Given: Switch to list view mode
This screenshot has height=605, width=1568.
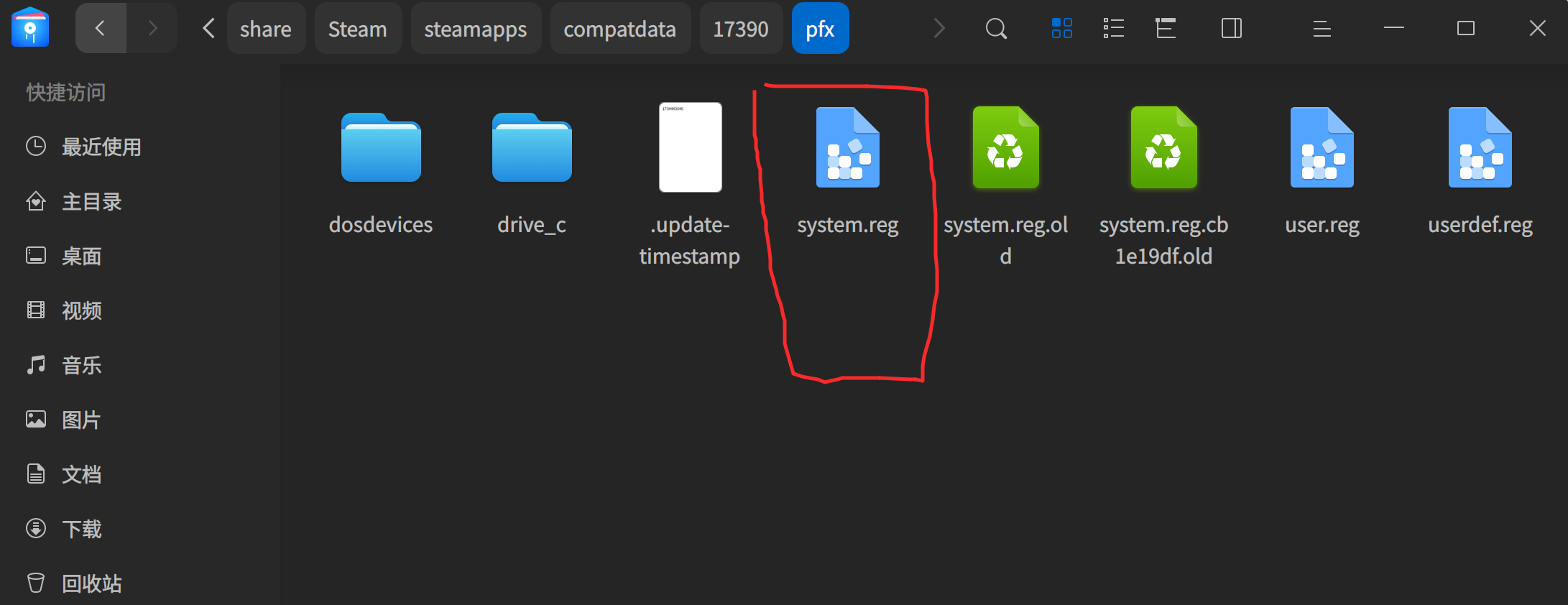Looking at the screenshot, I should 1114,29.
